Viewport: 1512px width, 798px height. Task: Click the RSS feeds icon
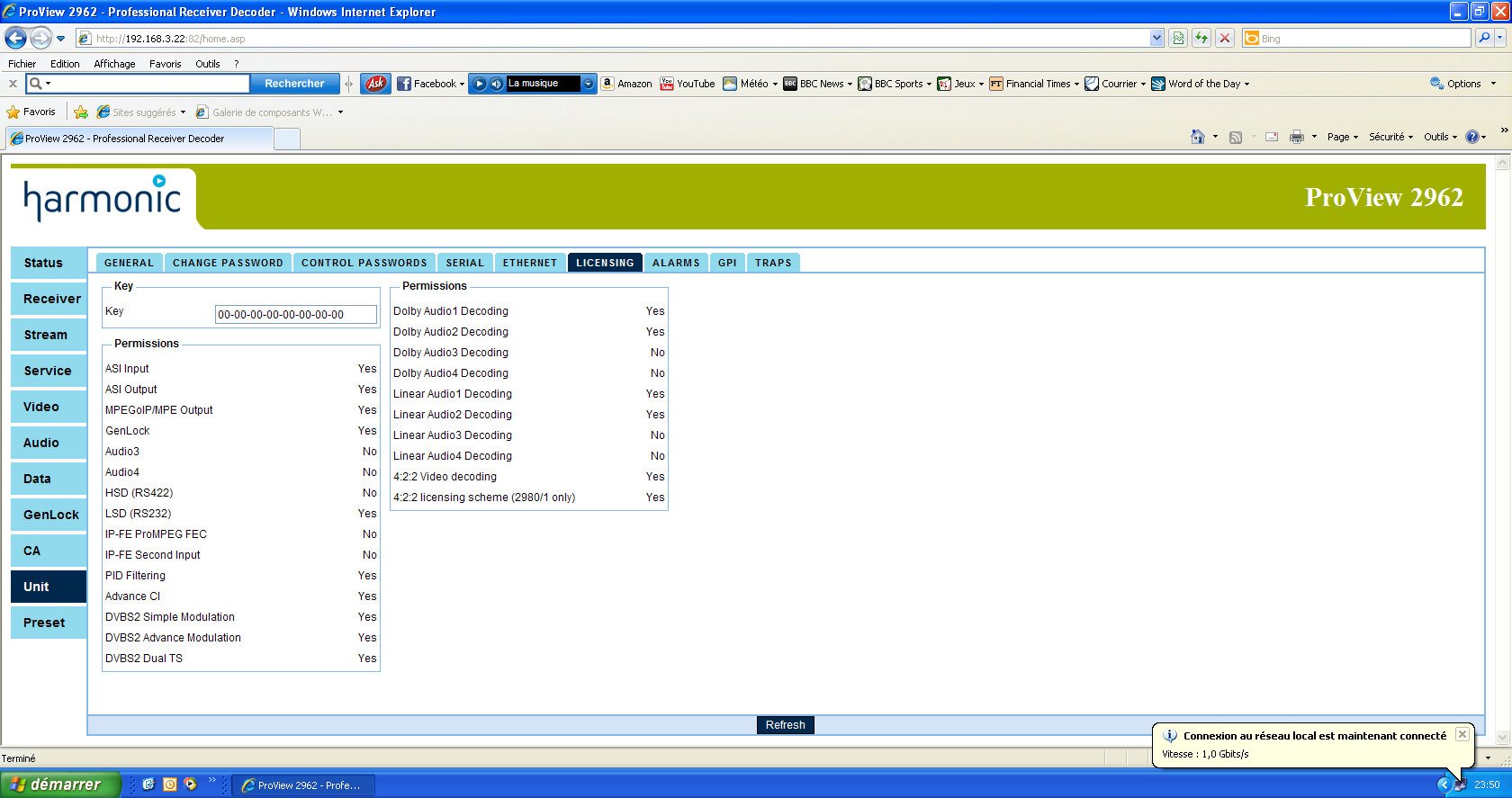(1236, 137)
